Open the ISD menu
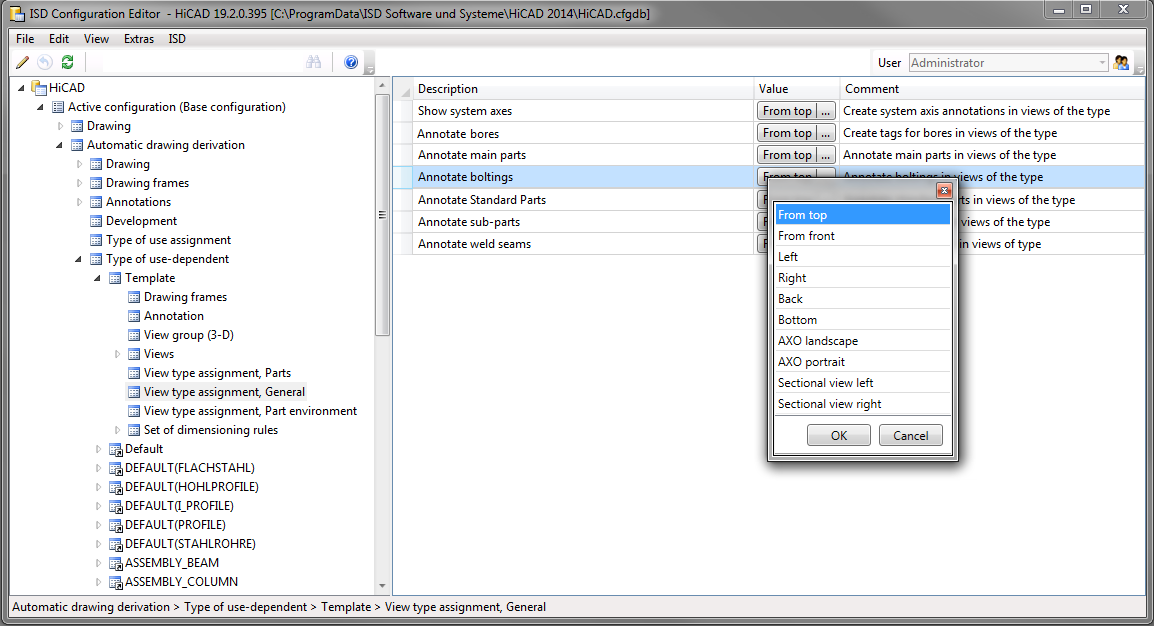The width and height of the screenshot is (1154, 626). tap(177, 39)
